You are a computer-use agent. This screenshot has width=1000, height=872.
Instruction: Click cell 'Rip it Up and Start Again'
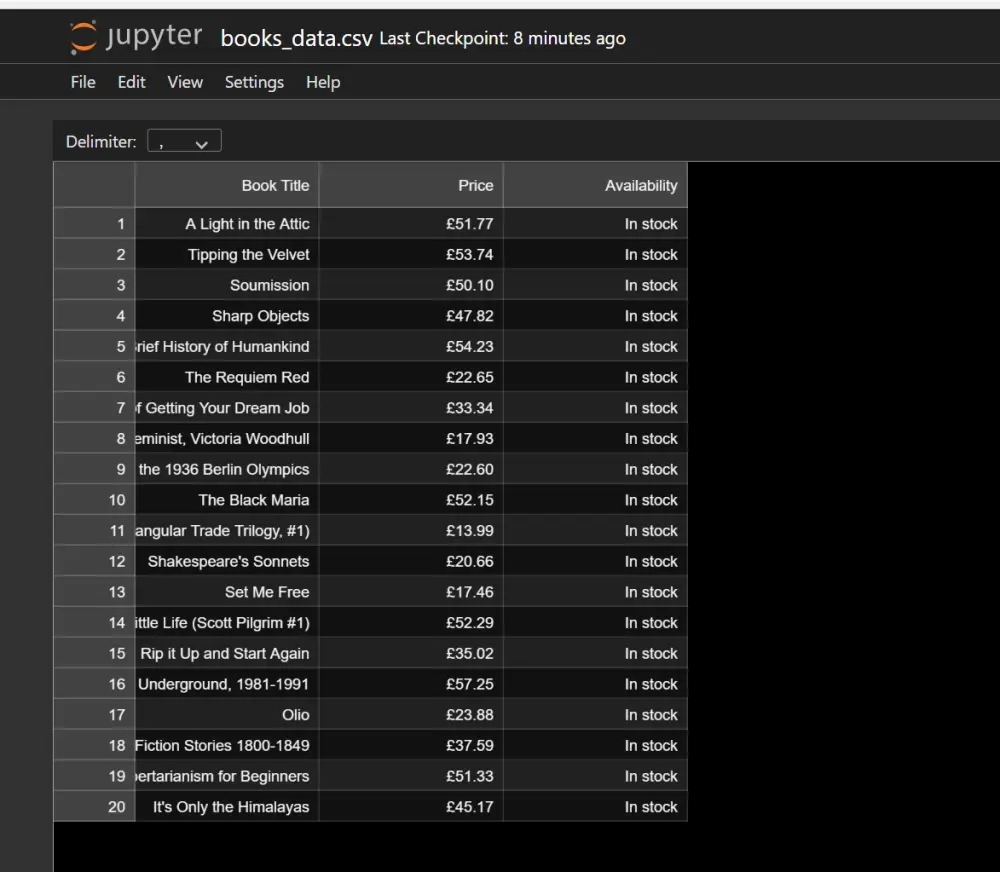tap(227, 653)
